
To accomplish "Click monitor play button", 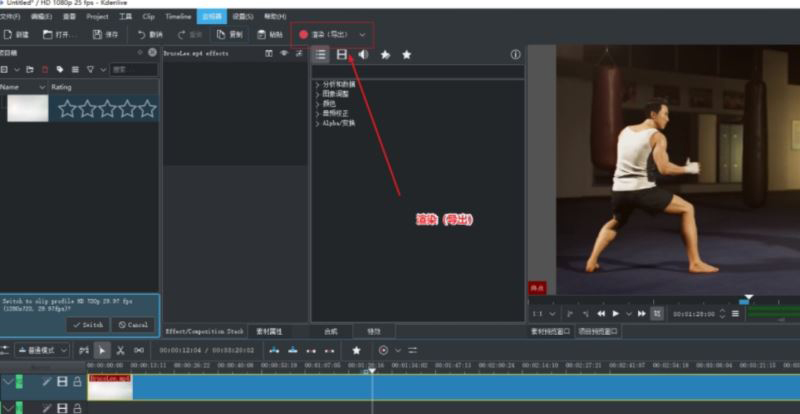I will pos(616,314).
